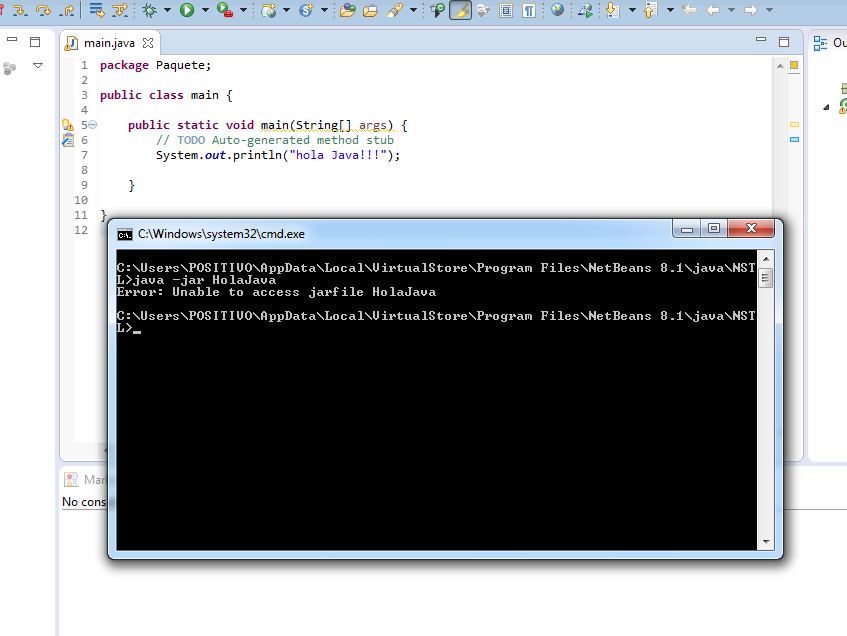The height and width of the screenshot is (636, 847).
Task: Toggle the Breadcrumb icon in toolbar
Action: [x=438, y=10]
